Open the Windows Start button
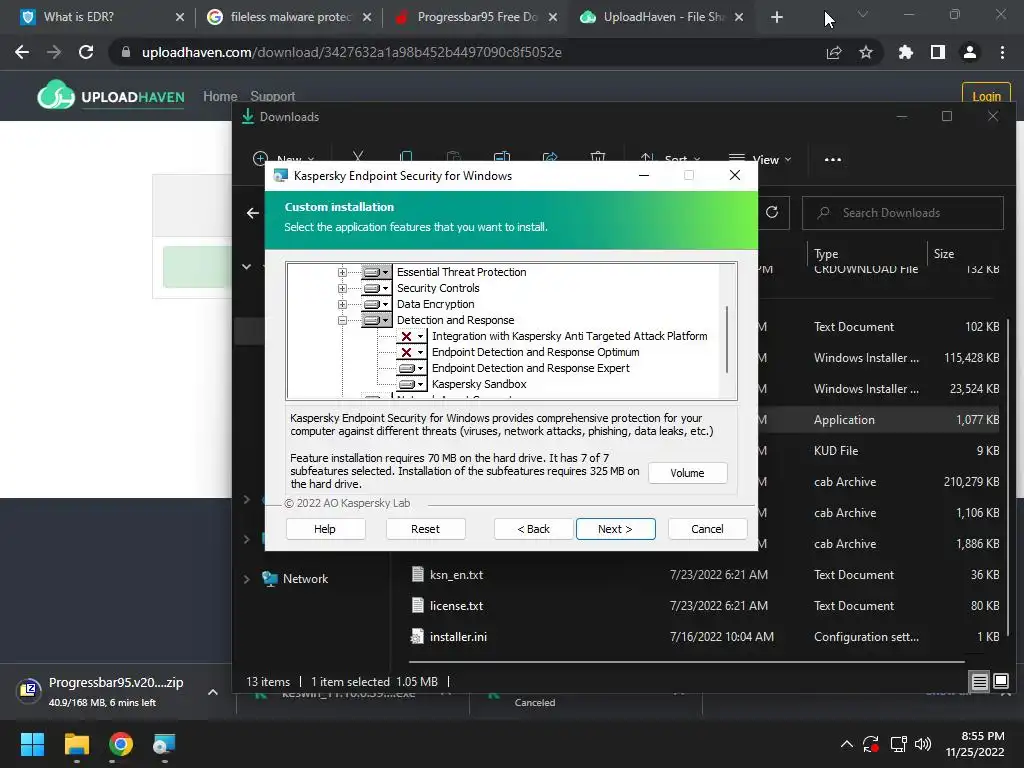 tap(32, 744)
